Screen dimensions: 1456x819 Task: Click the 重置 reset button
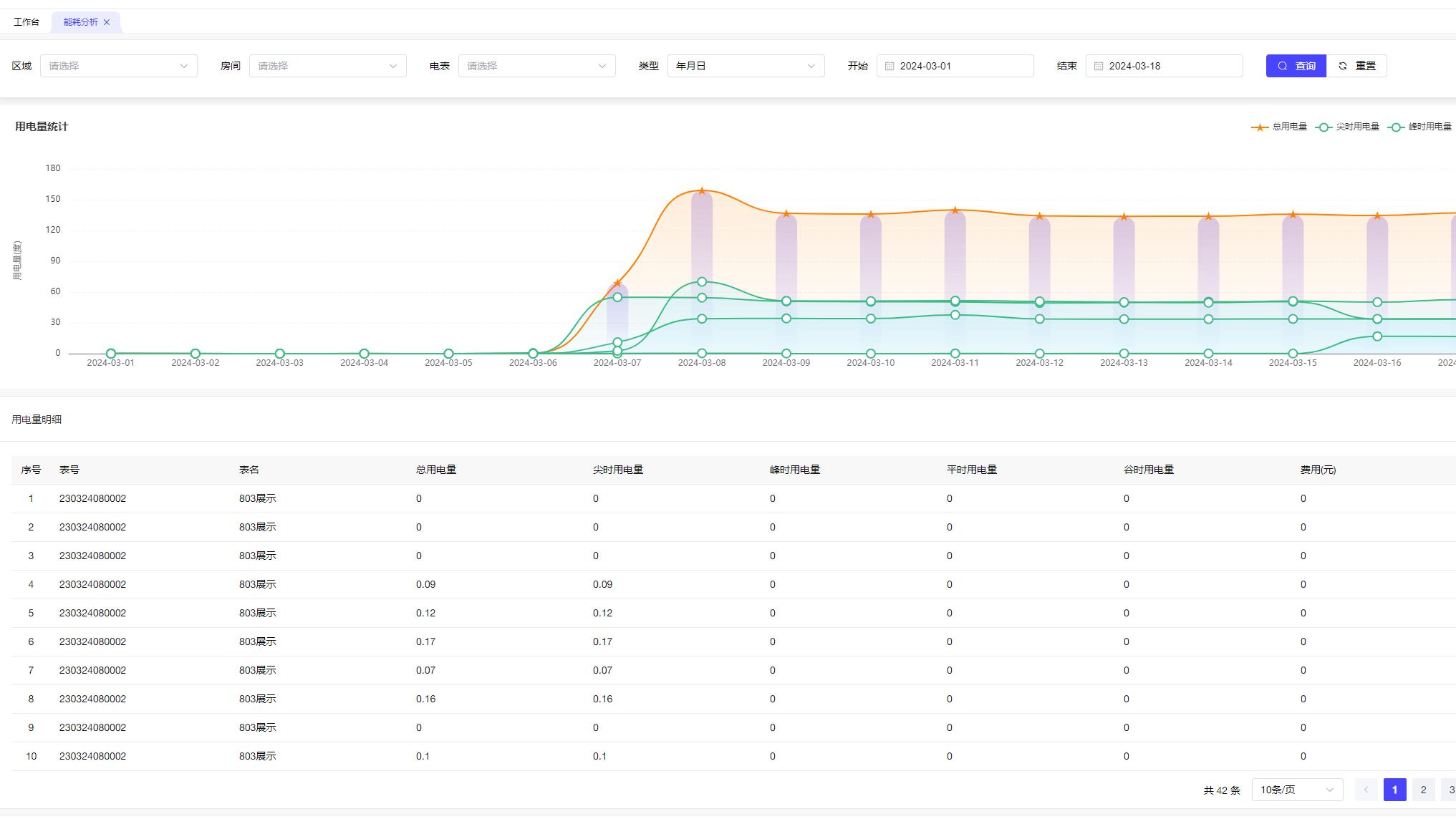1357,66
